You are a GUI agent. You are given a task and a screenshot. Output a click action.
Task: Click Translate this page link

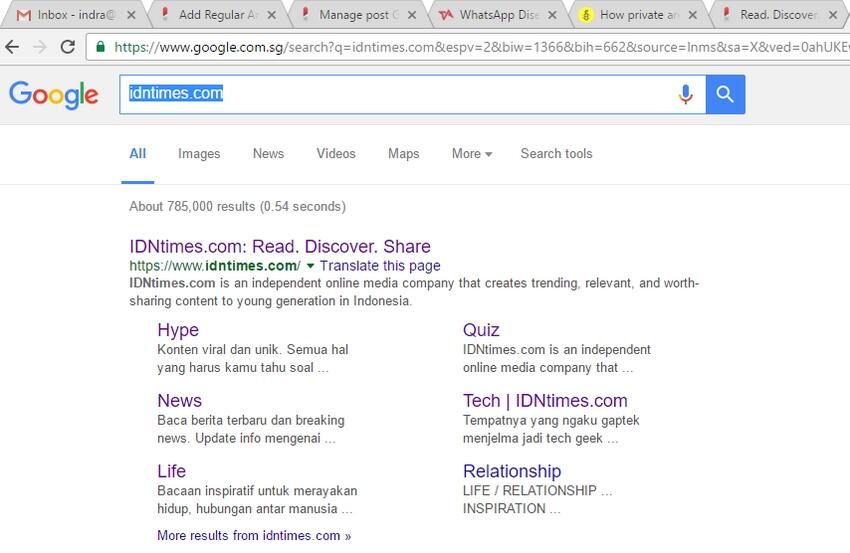click(380, 266)
